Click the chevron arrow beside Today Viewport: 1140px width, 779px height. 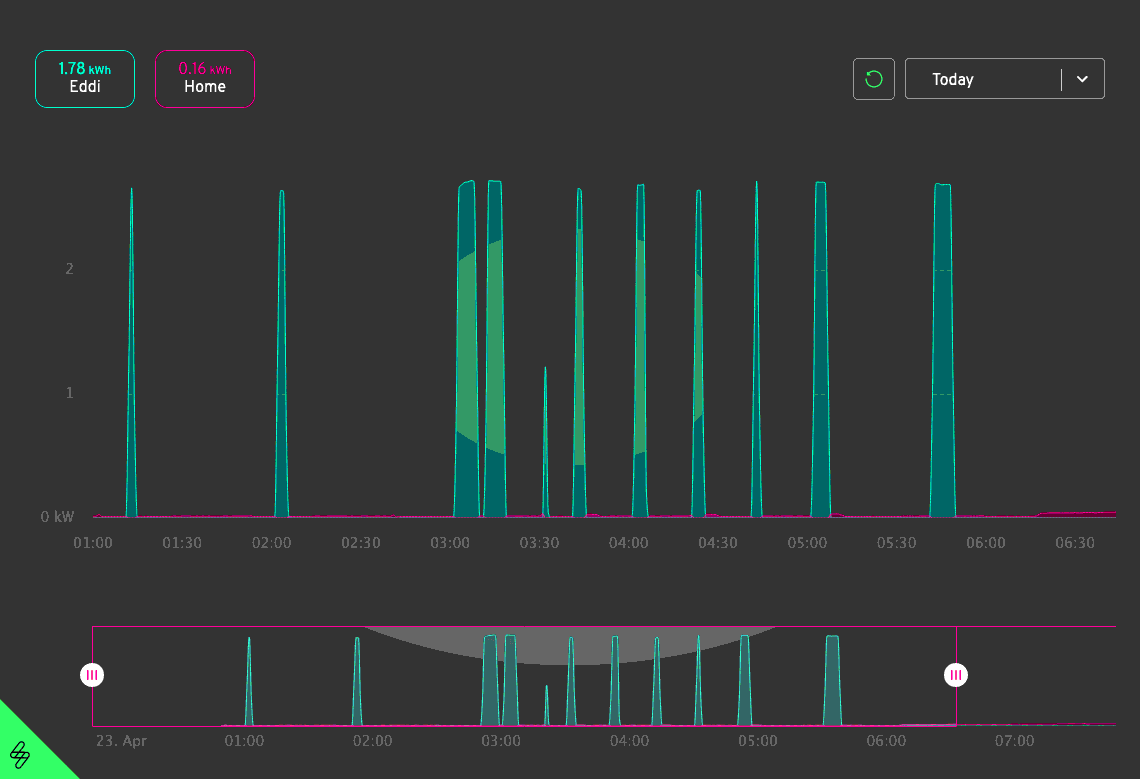1082,79
